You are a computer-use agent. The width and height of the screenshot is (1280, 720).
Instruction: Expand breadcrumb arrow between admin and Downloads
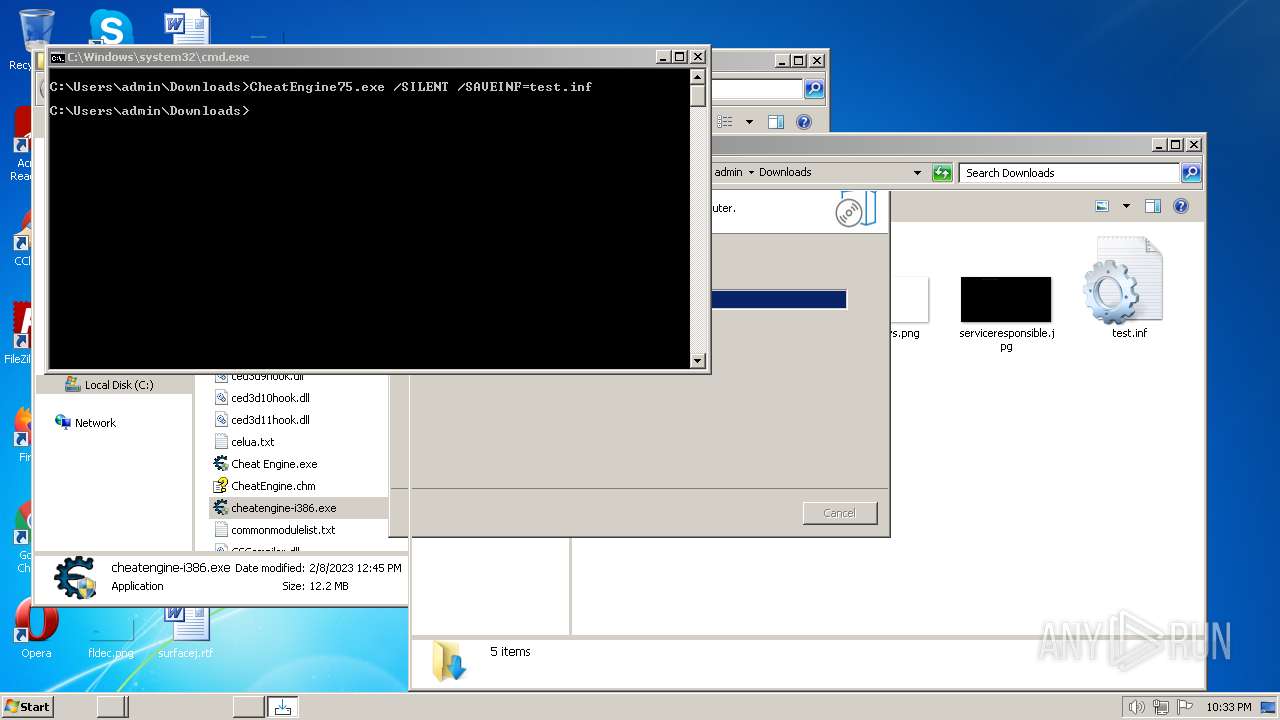pos(751,172)
